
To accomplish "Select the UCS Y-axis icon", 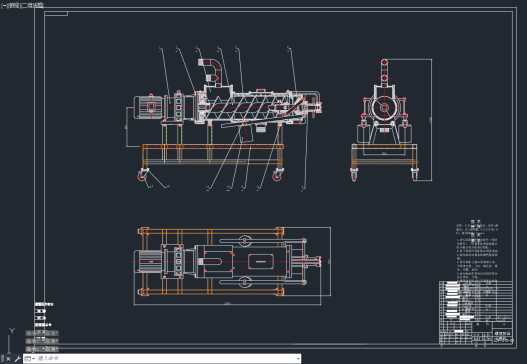I will (x=12, y=331).
